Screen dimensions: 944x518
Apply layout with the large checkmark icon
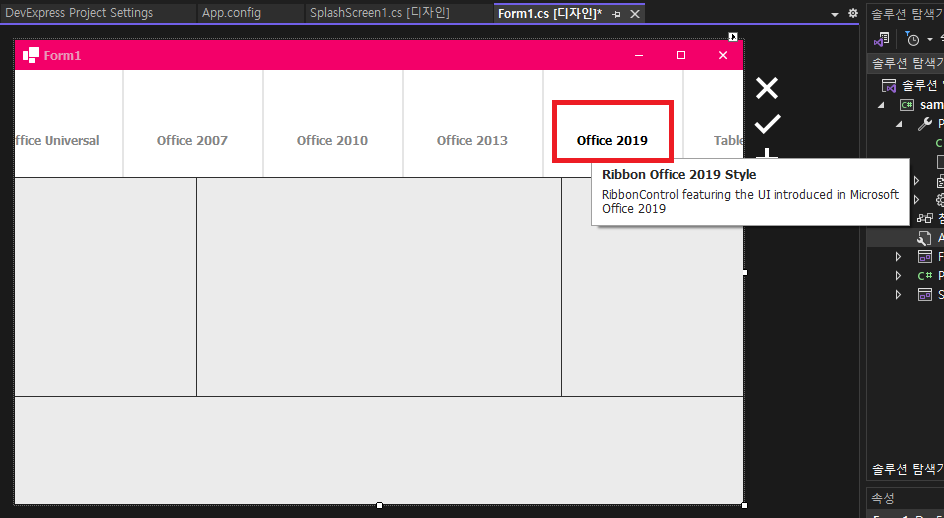tap(768, 124)
